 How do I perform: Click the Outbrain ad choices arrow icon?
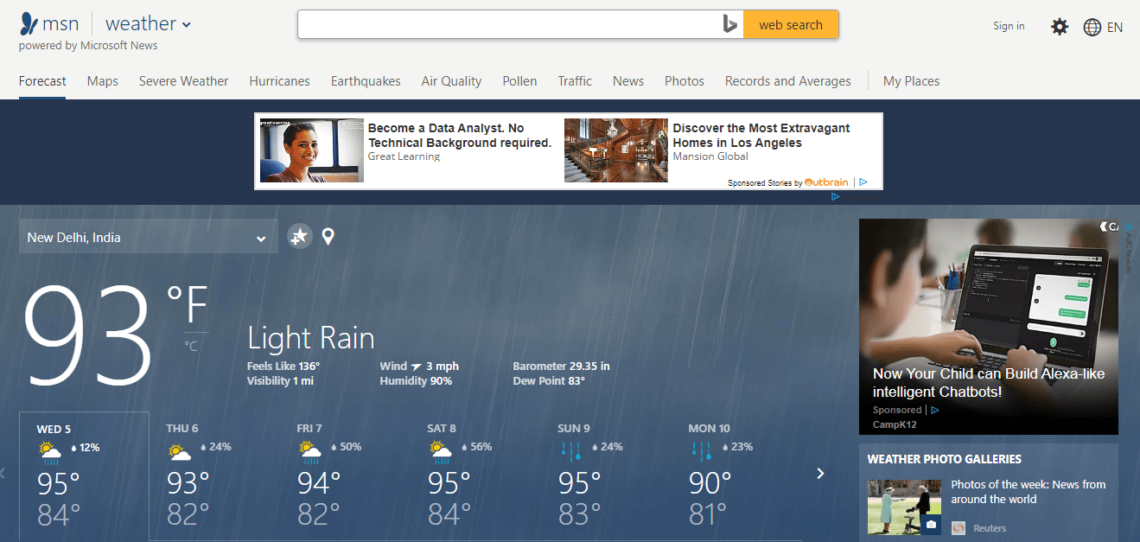[x=863, y=183]
